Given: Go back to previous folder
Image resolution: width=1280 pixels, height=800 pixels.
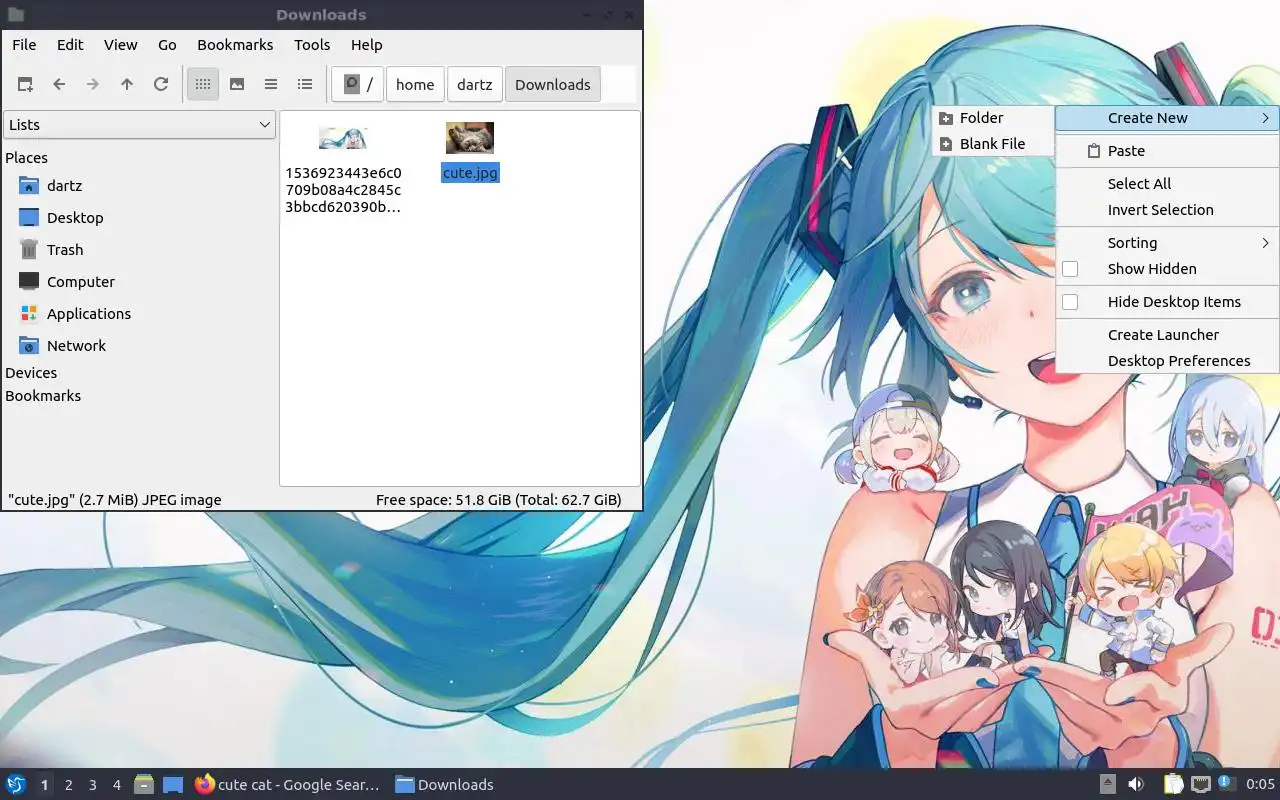Looking at the screenshot, I should 59,85.
